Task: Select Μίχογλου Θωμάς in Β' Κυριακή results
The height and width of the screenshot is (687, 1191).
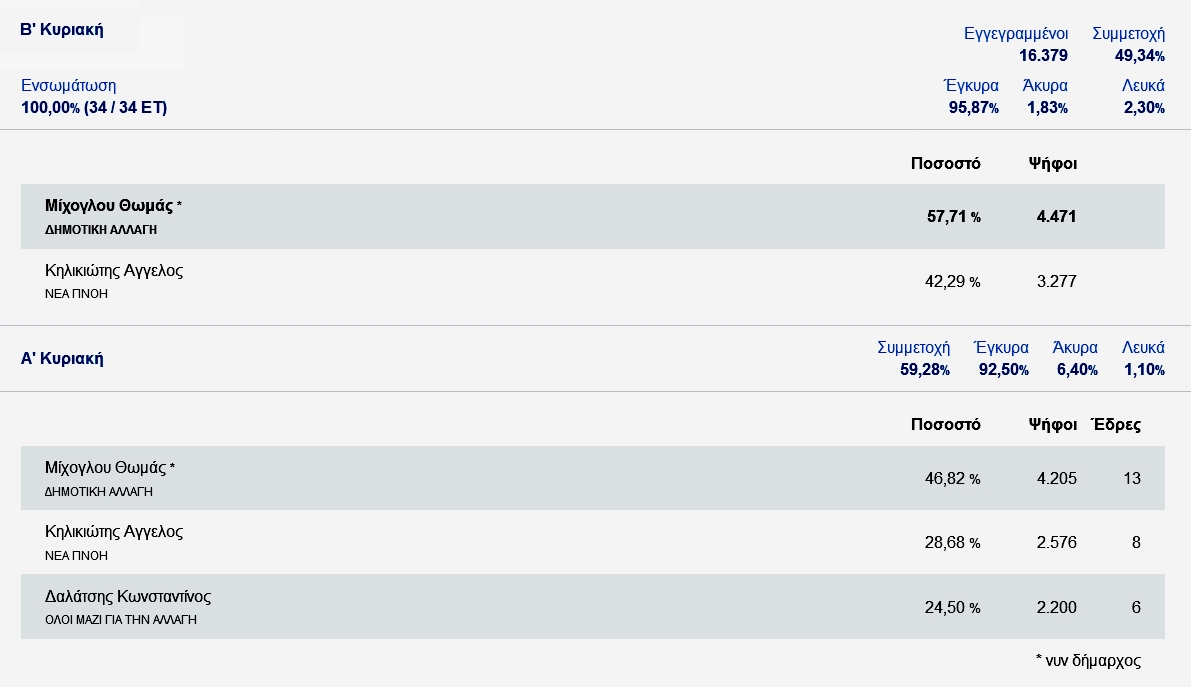Action: coord(109,206)
